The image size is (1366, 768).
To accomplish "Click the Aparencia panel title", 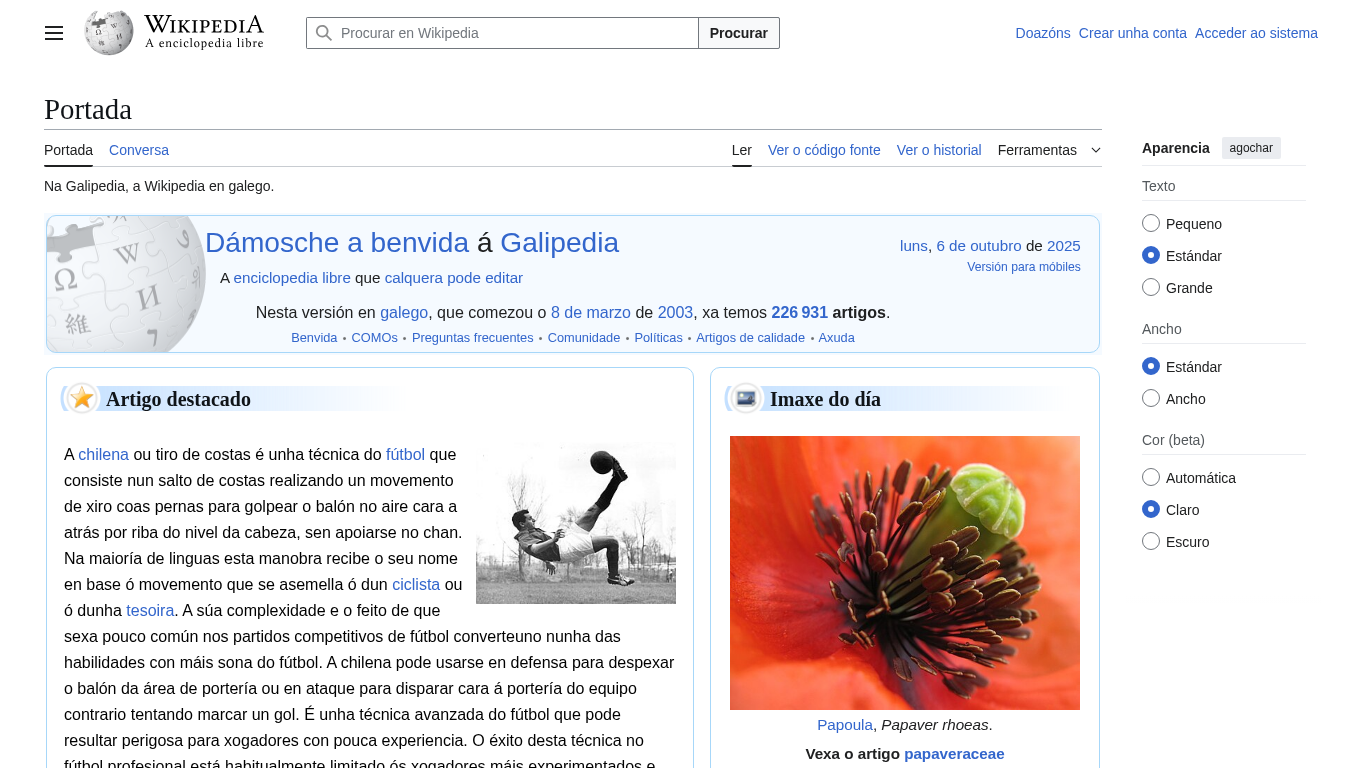I will [x=1176, y=148].
